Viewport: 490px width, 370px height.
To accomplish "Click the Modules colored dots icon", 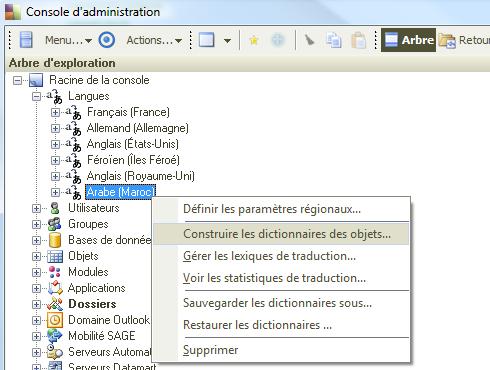I will point(55,272).
